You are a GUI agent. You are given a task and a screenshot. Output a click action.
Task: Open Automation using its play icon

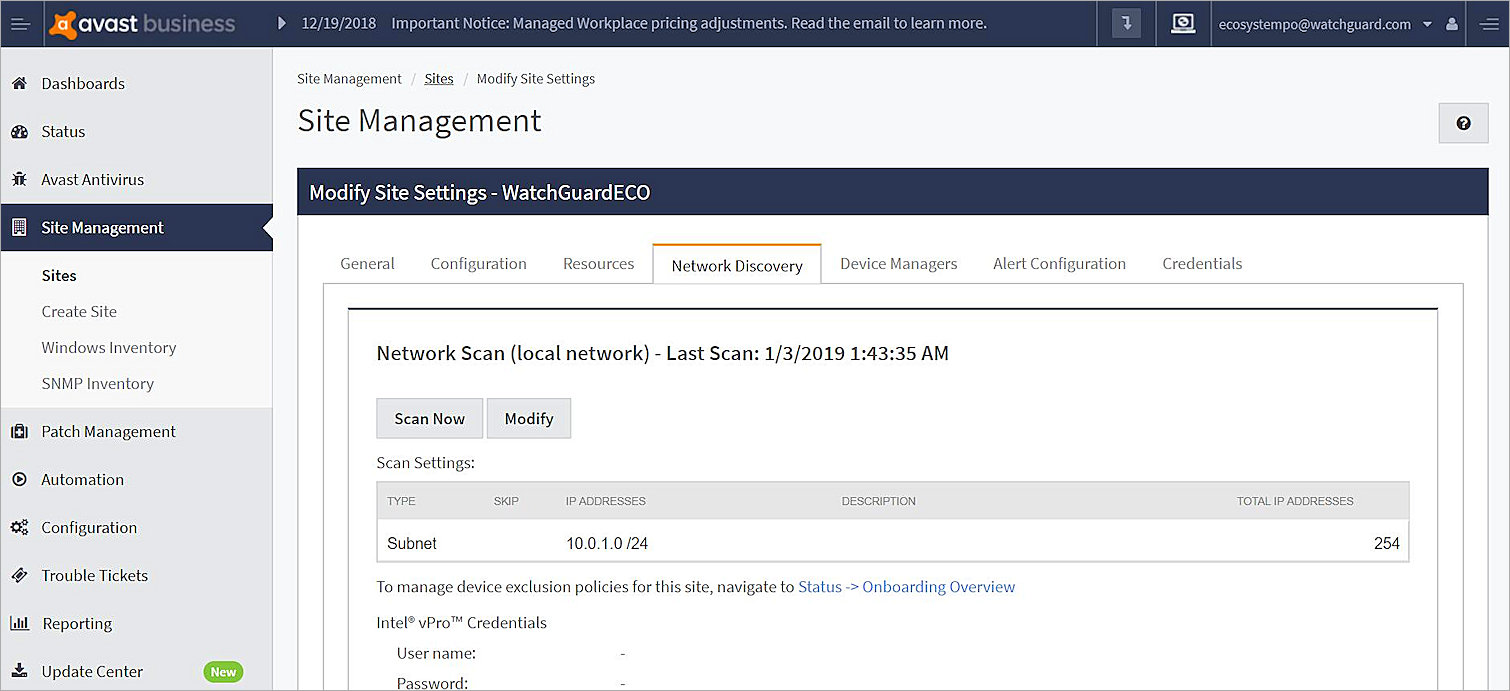(x=18, y=479)
